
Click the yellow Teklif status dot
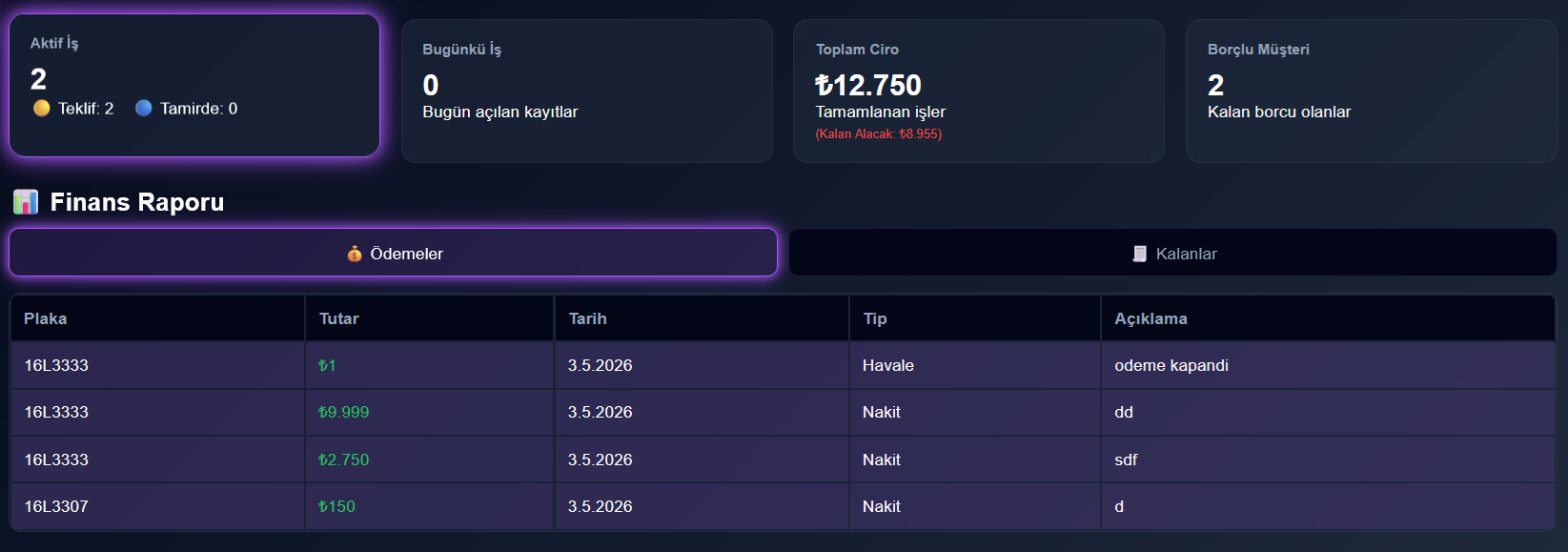(42, 109)
